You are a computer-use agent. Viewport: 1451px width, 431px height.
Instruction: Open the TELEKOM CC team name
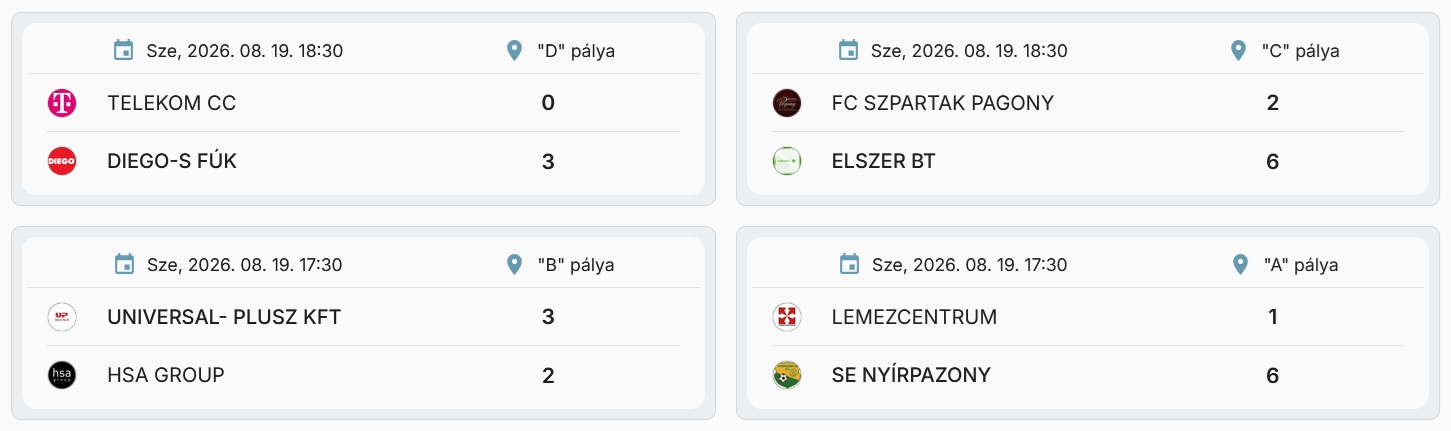click(171, 103)
